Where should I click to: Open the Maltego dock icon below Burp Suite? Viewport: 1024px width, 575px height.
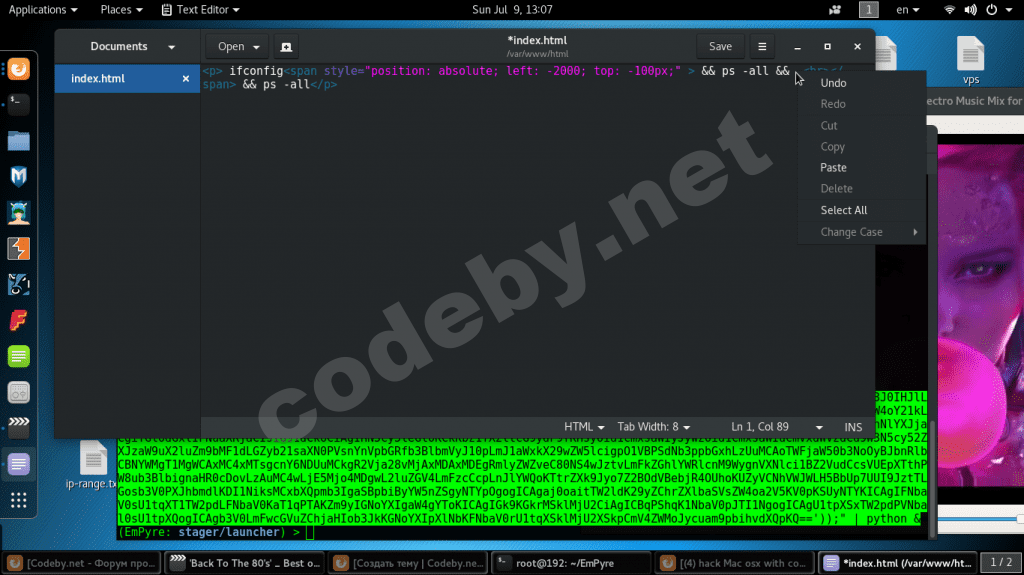point(18,284)
